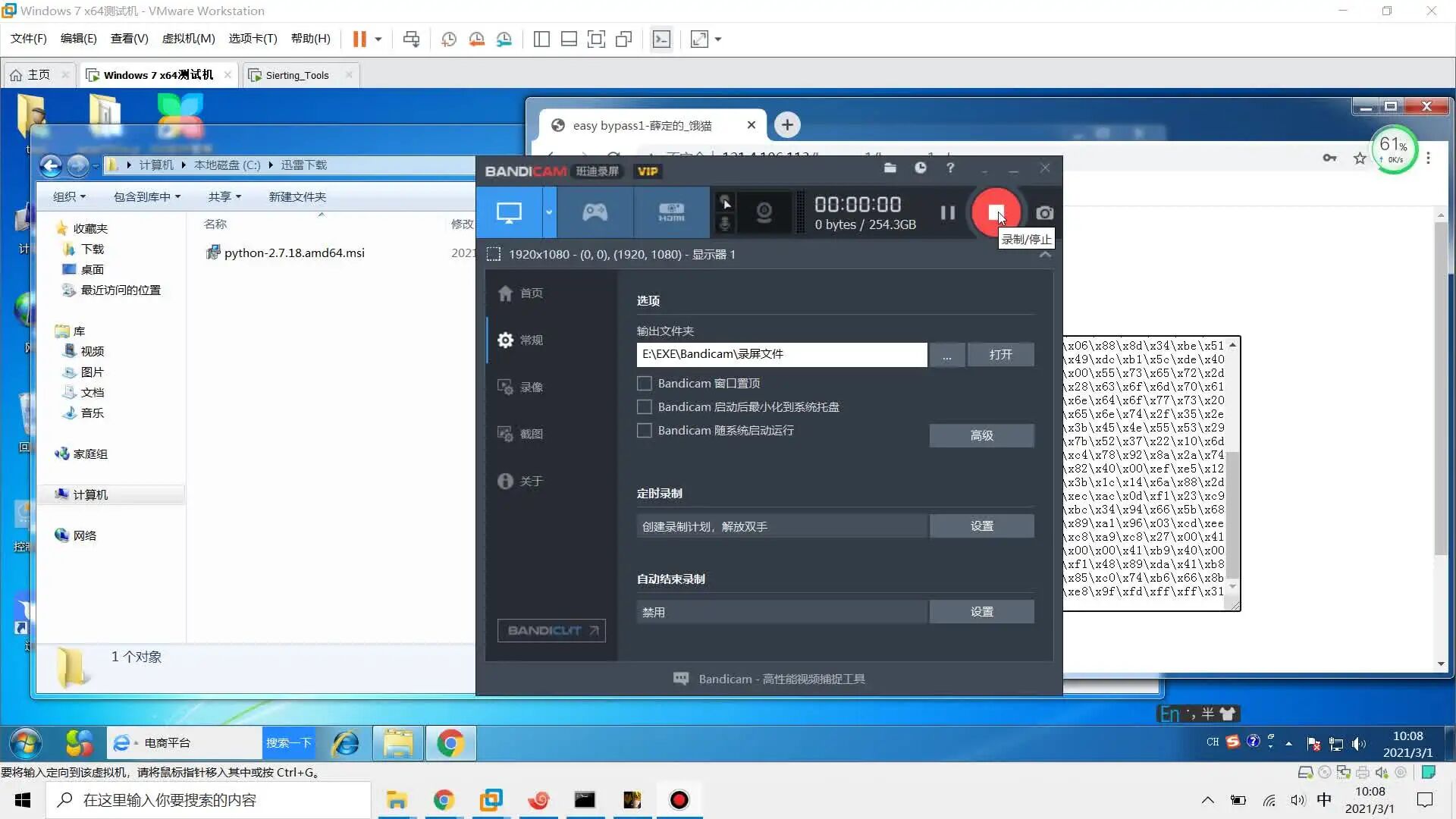Click the shellcode textarea scrollbar
The image size is (1456, 819).
[1233, 514]
